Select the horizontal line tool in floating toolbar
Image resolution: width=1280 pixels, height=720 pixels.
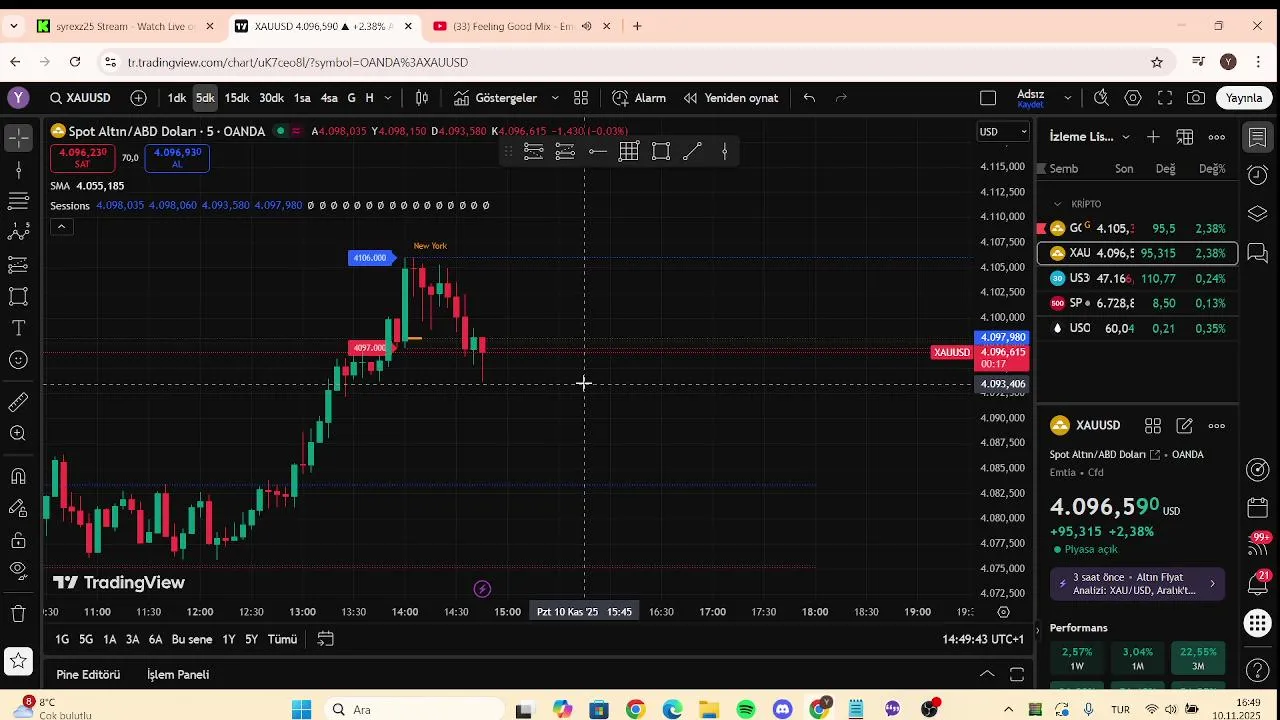597,152
